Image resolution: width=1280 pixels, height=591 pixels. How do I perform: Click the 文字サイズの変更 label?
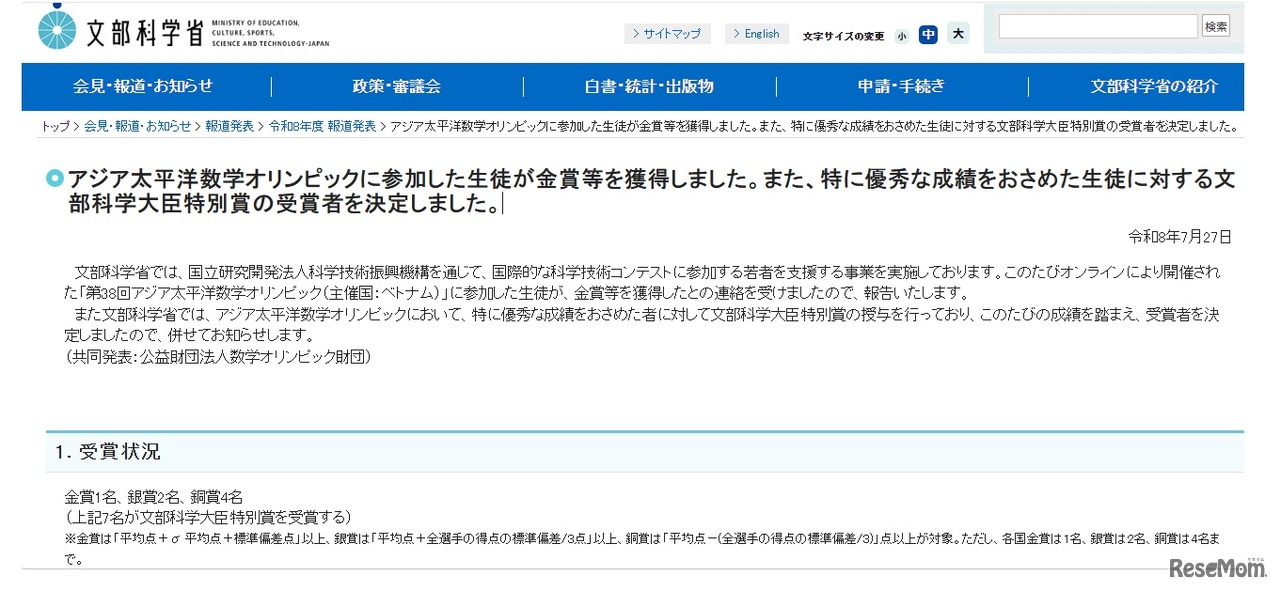click(x=843, y=36)
